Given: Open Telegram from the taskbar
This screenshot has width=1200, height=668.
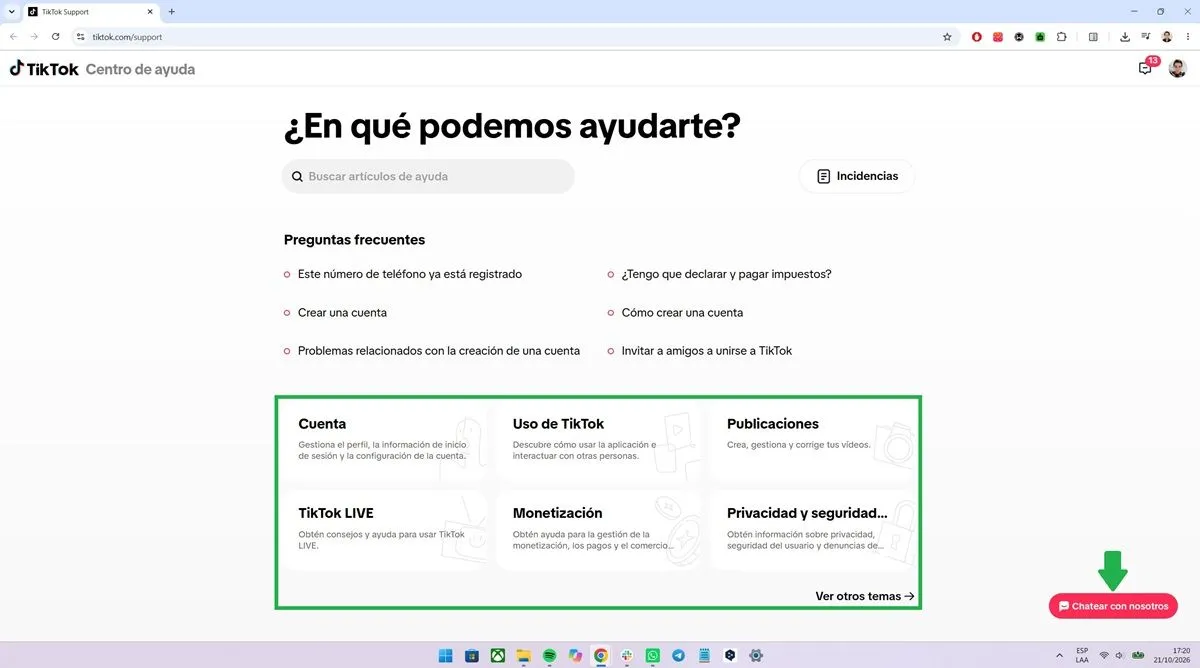Looking at the screenshot, I should click(679, 655).
